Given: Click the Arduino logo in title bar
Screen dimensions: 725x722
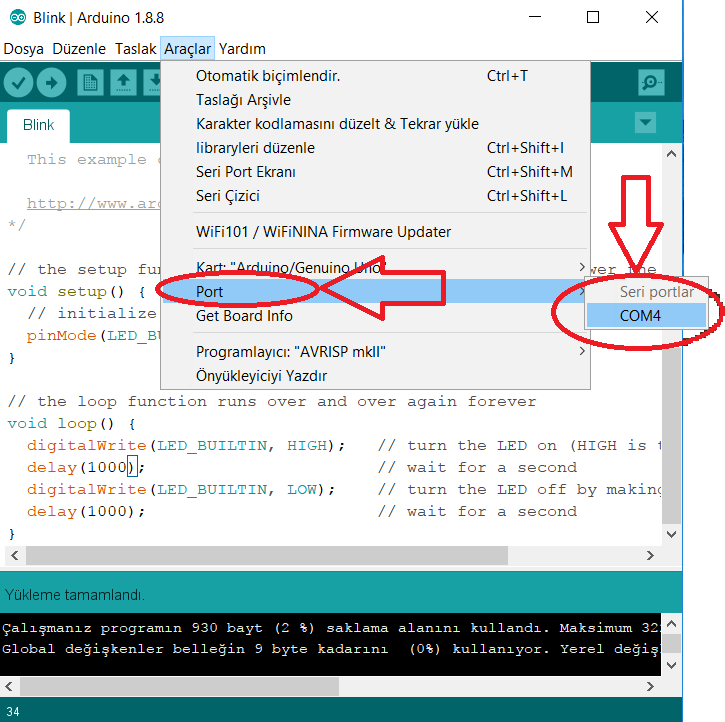Looking at the screenshot, I should [18, 17].
